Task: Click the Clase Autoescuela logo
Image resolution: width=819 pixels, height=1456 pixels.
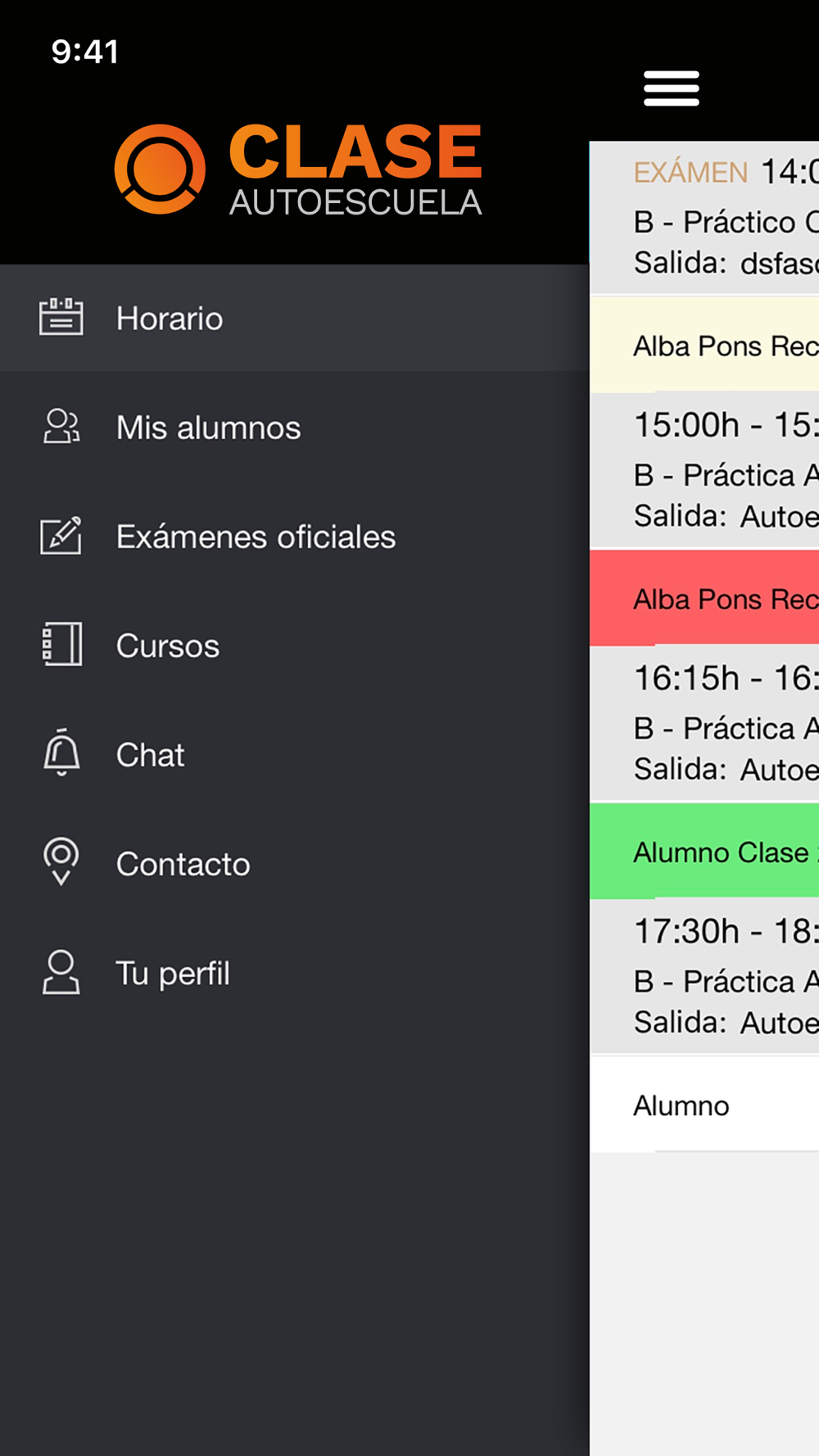Action: click(298, 170)
